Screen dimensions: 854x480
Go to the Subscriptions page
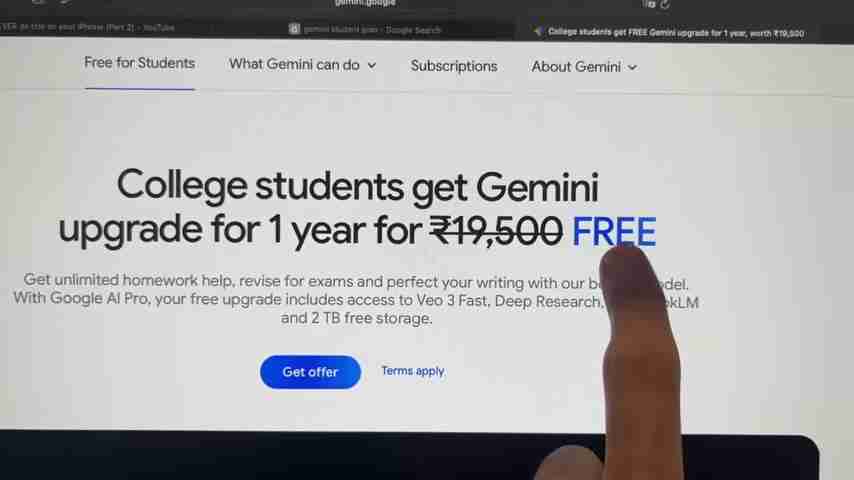[454, 66]
